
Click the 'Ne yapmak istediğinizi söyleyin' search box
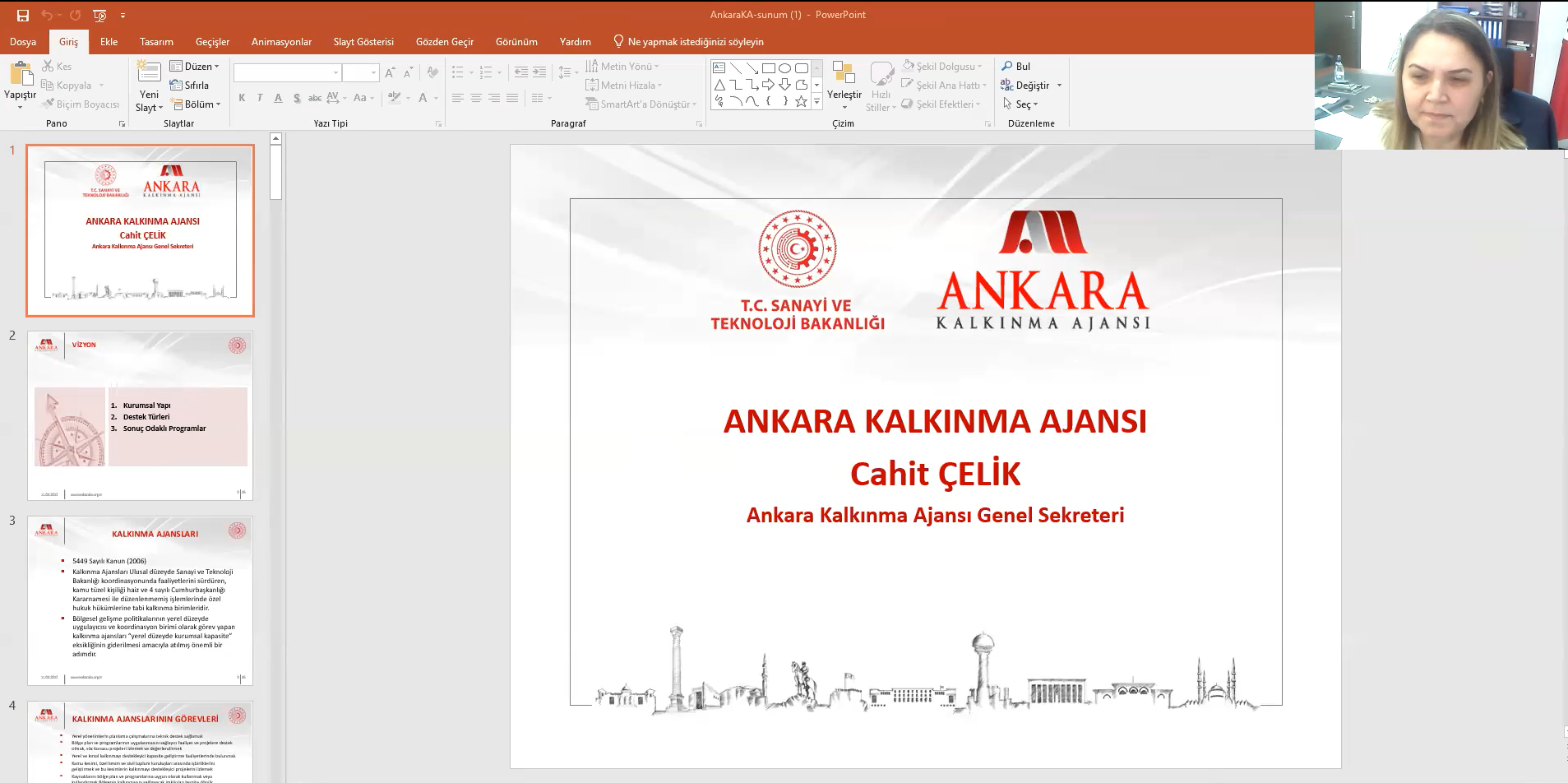pos(689,42)
